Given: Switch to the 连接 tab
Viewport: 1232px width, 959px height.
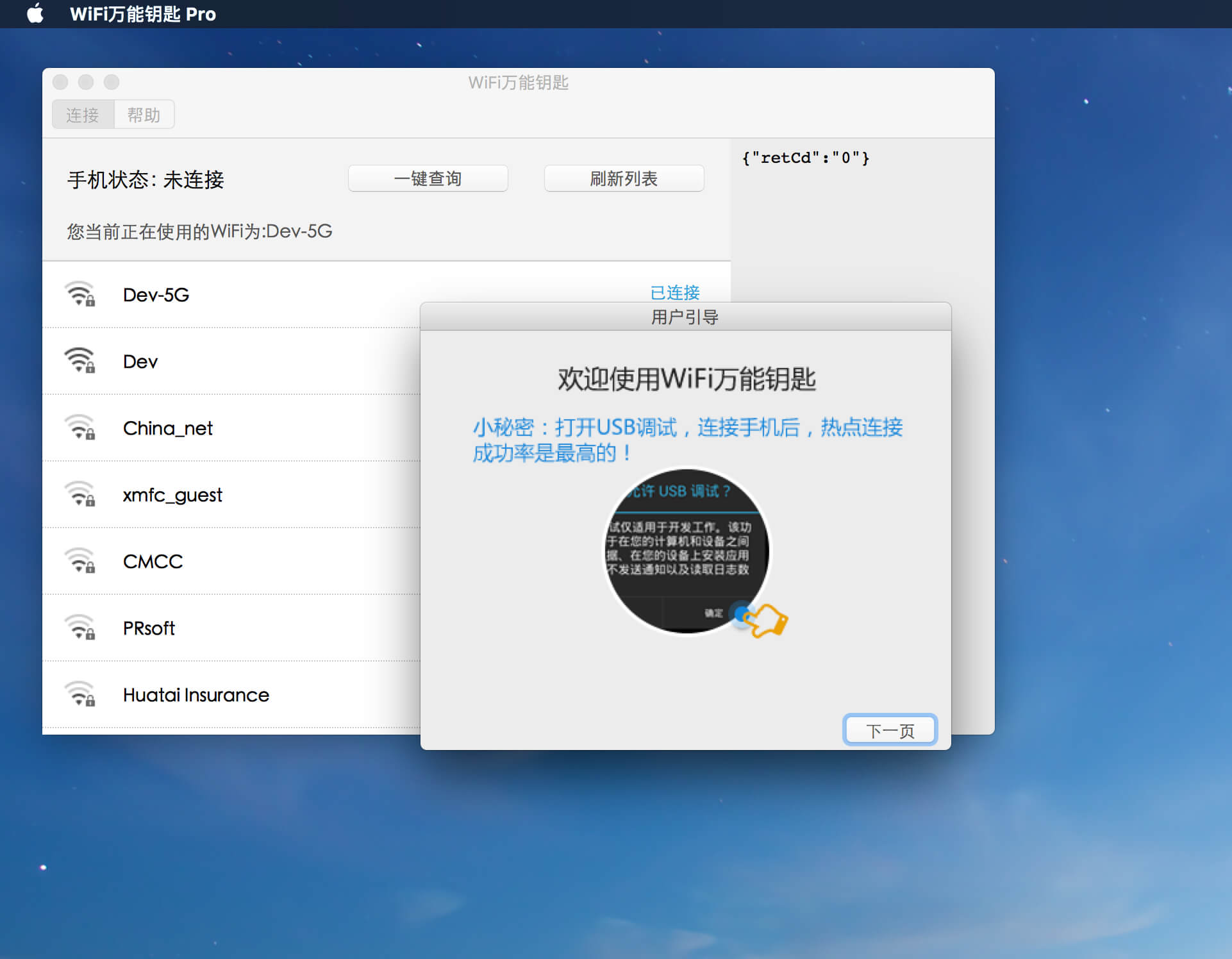Looking at the screenshot, I should point(83,115).
